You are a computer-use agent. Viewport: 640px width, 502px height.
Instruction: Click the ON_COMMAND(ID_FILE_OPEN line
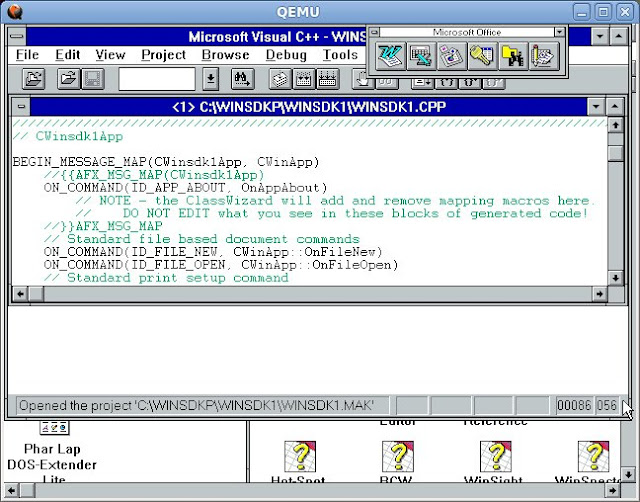[x=221, y=265]
